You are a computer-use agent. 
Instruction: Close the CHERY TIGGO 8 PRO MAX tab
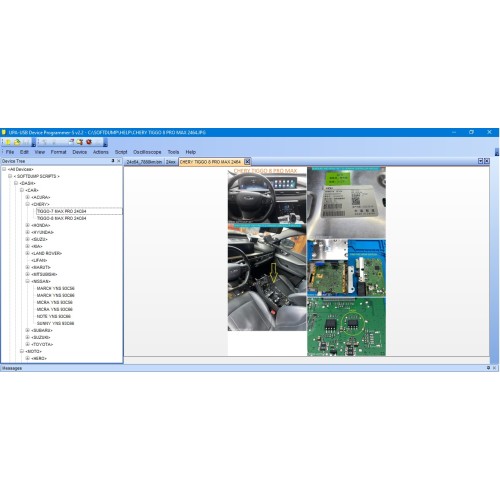[x=247, y=162]
